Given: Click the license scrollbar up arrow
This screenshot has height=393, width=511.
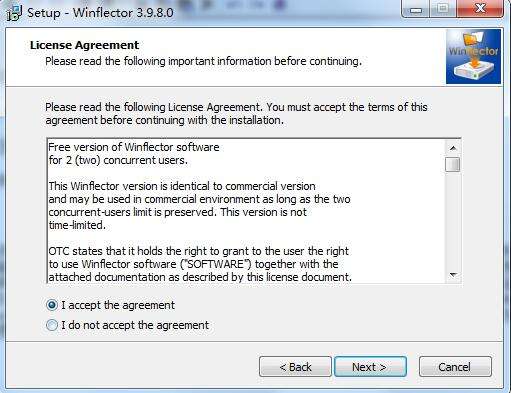Looking at the screenshot, I should click(x=453, y=148).
